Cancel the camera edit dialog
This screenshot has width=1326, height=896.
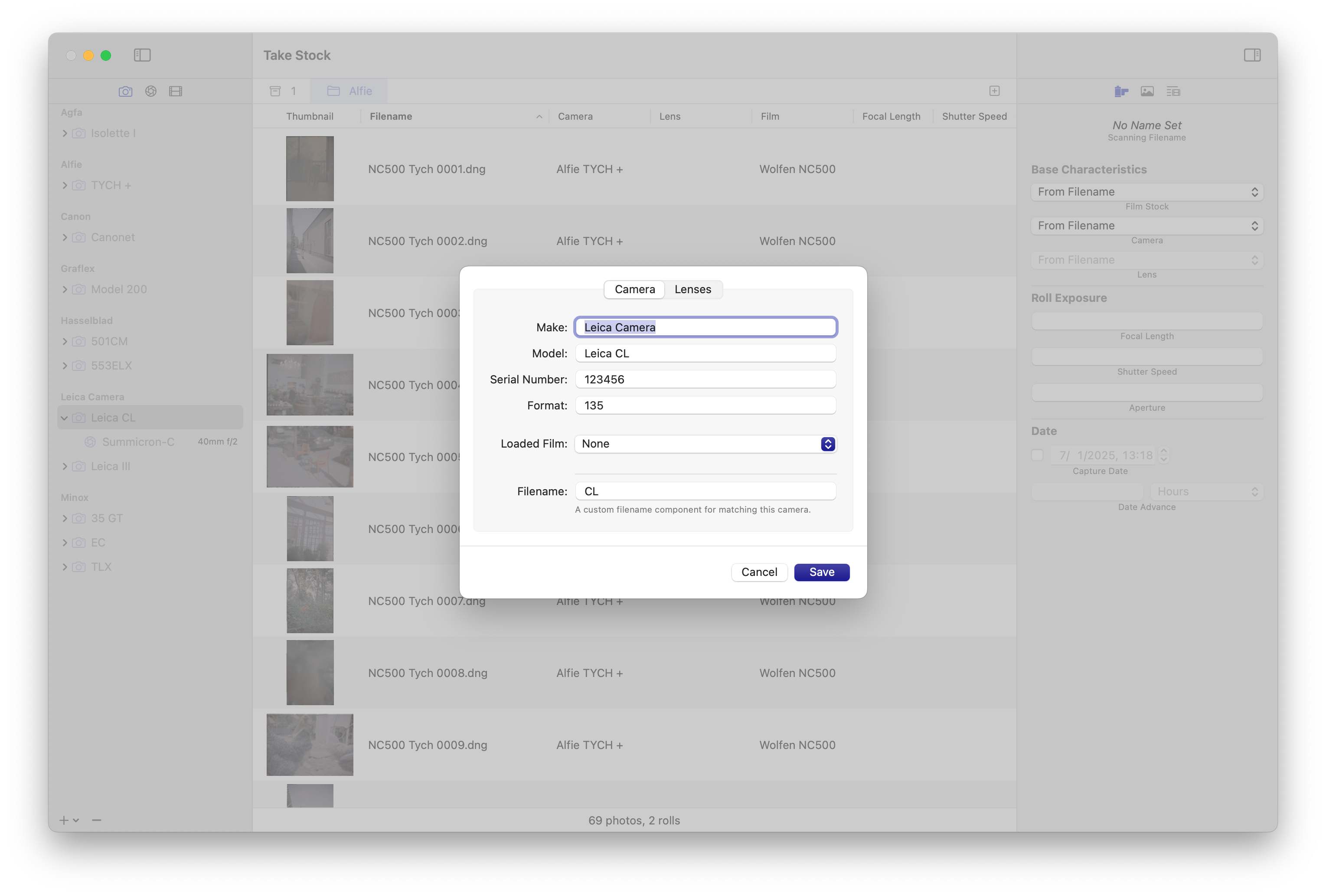tap(759, 572)
